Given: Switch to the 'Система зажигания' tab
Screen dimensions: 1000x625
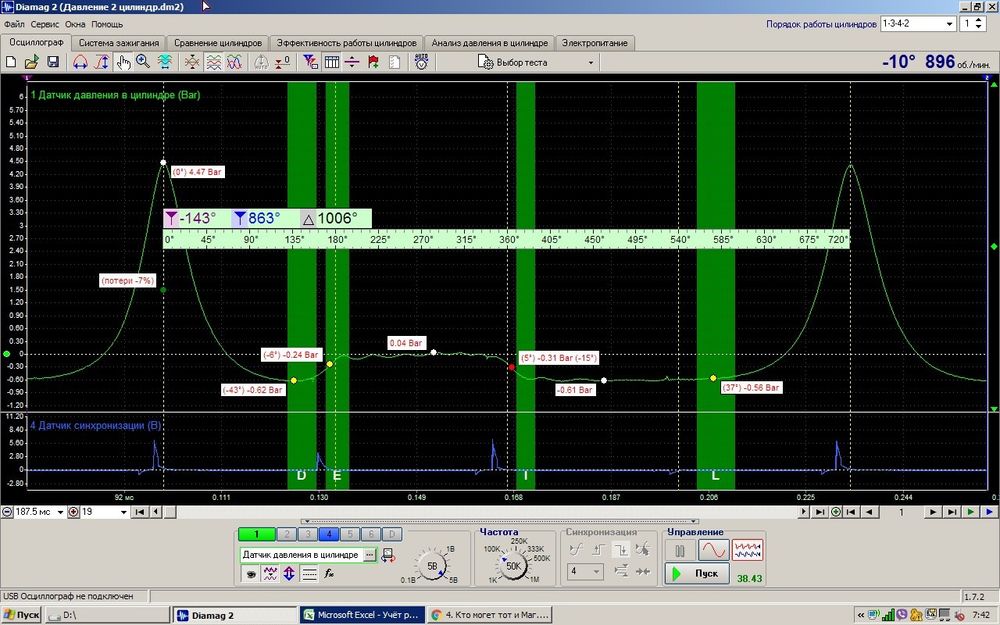Looking at the screenshot, I should tap(118, 43).
